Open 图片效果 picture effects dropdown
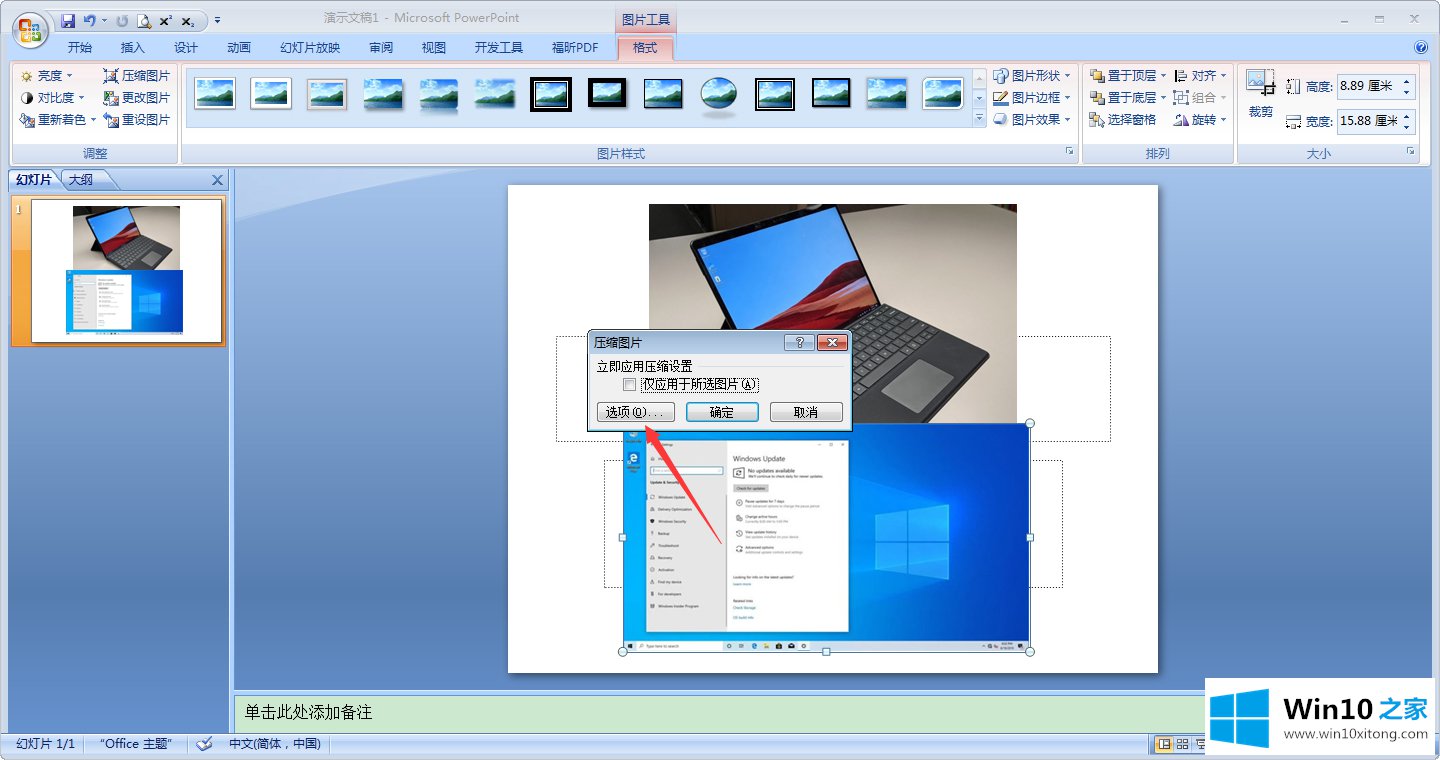The width and height of the screenshot is (1440, 760). [1031, 120]
